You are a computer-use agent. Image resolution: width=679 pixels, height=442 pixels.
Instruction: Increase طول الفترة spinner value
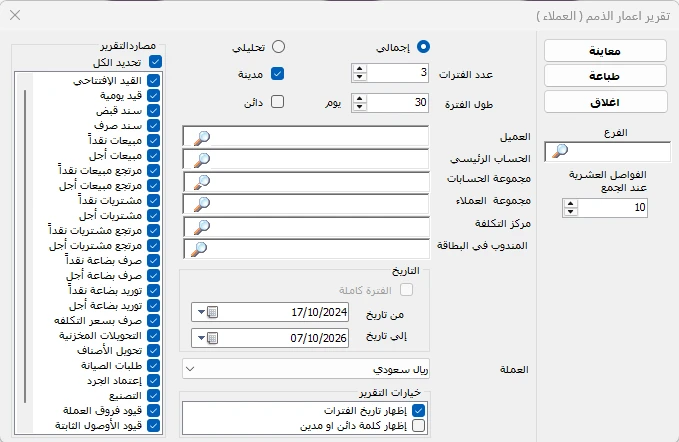(x=359, y=99)
